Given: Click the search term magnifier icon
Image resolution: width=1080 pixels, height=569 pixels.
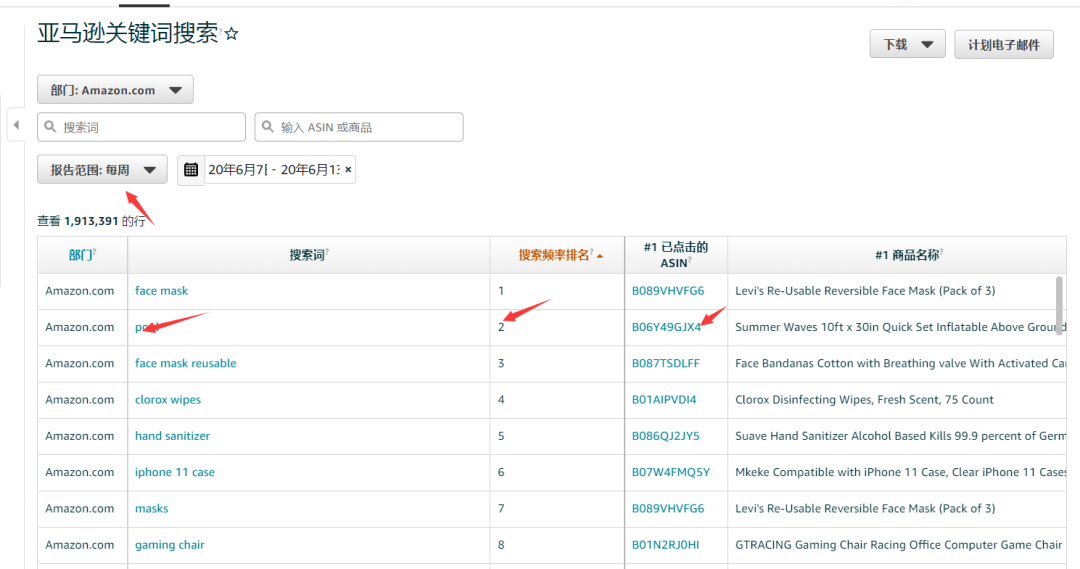Looking at the screenshot, I should pyautogui.click(x=50, y=127).
